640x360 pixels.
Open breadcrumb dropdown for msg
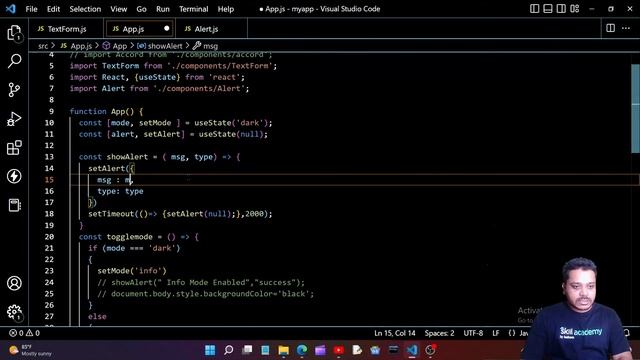(206, 46)
